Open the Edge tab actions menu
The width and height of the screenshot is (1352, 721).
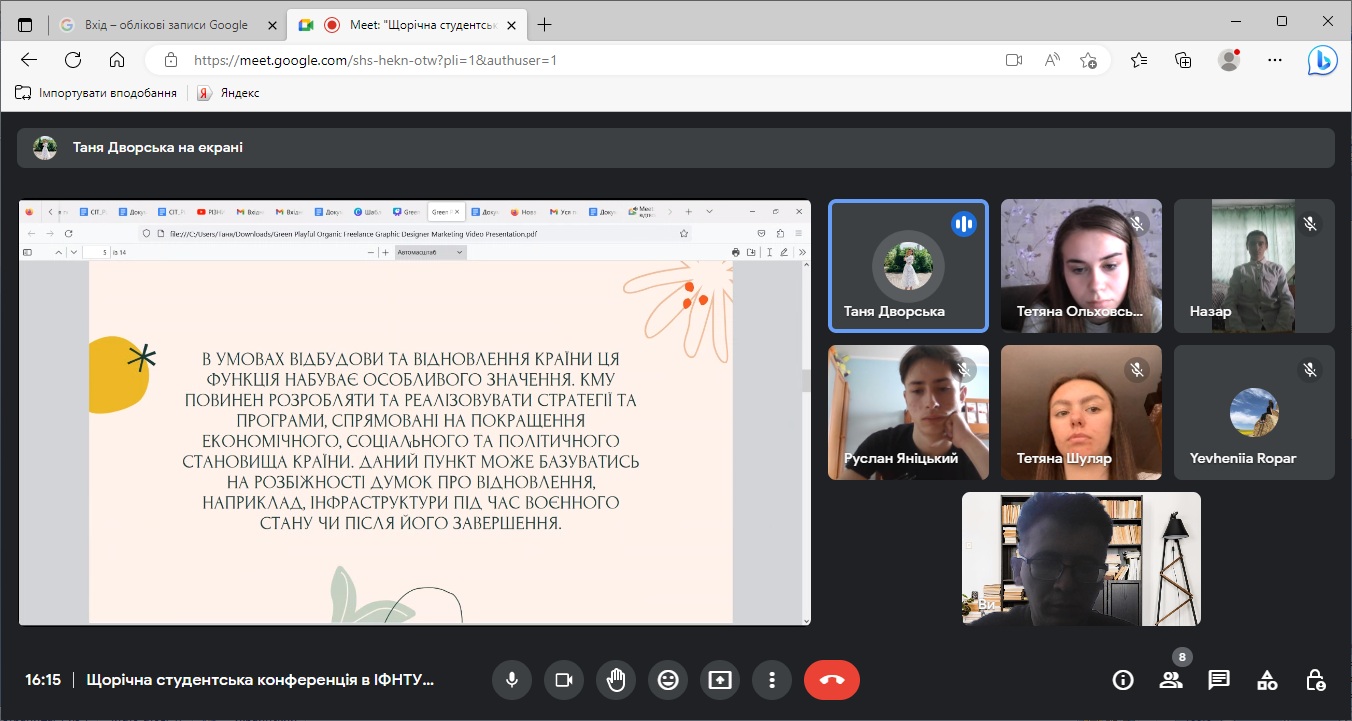[x=25, y=24]
